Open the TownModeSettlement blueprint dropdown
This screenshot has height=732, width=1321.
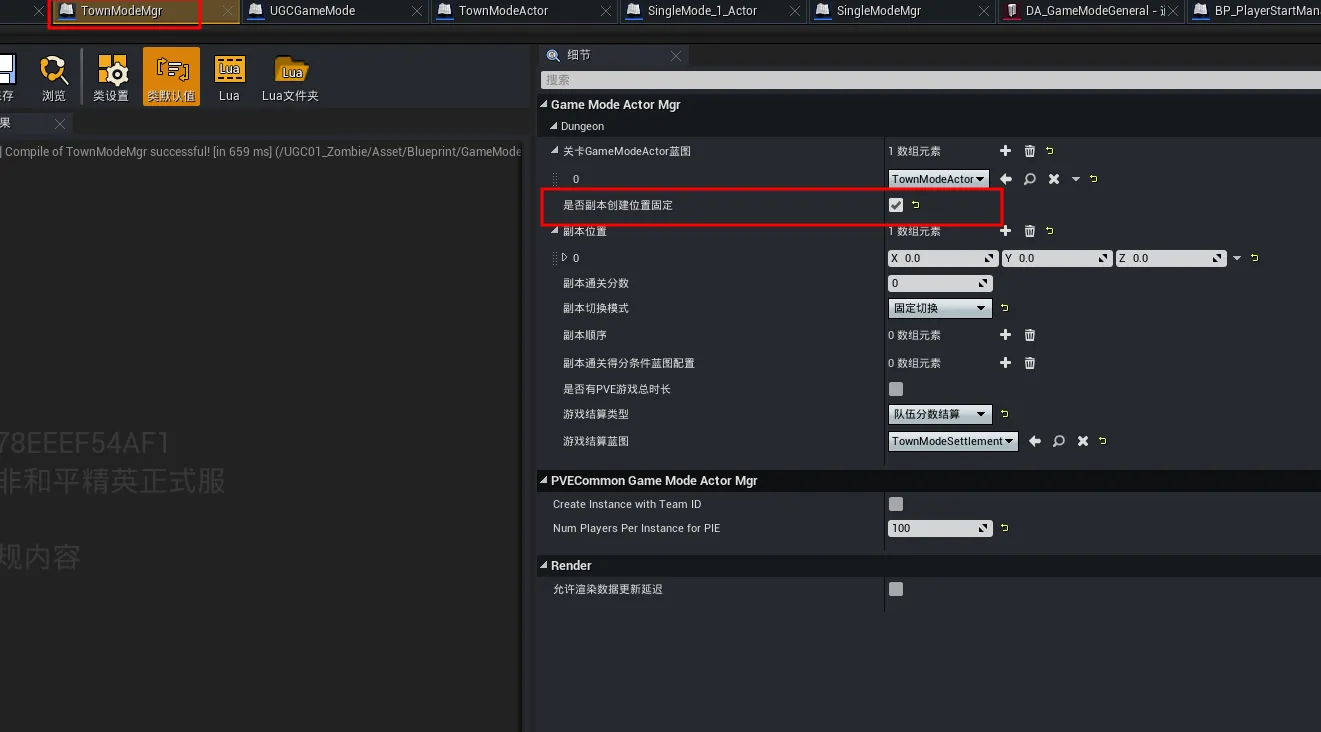953,441
